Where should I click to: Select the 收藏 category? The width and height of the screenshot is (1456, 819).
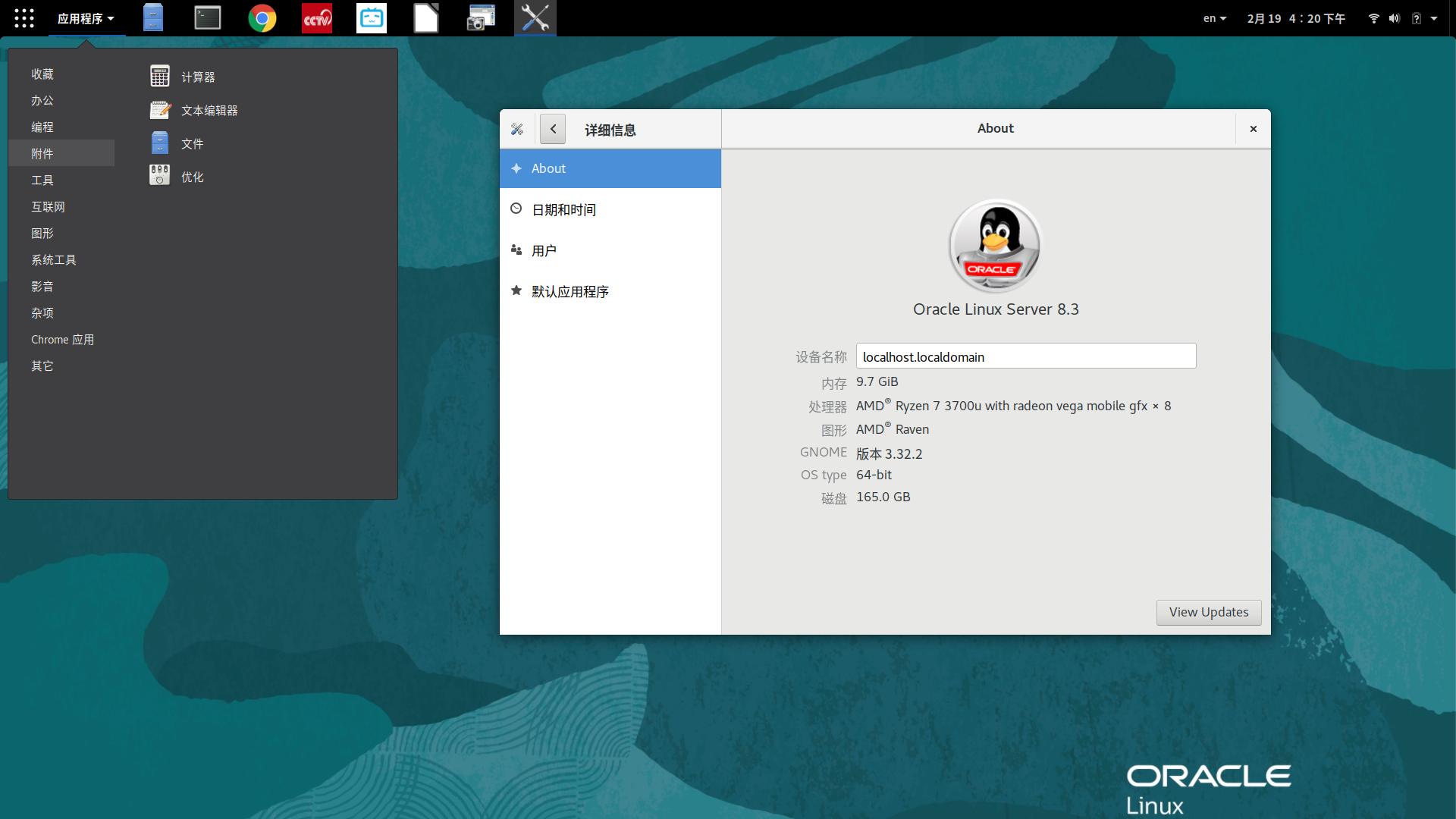62,74
